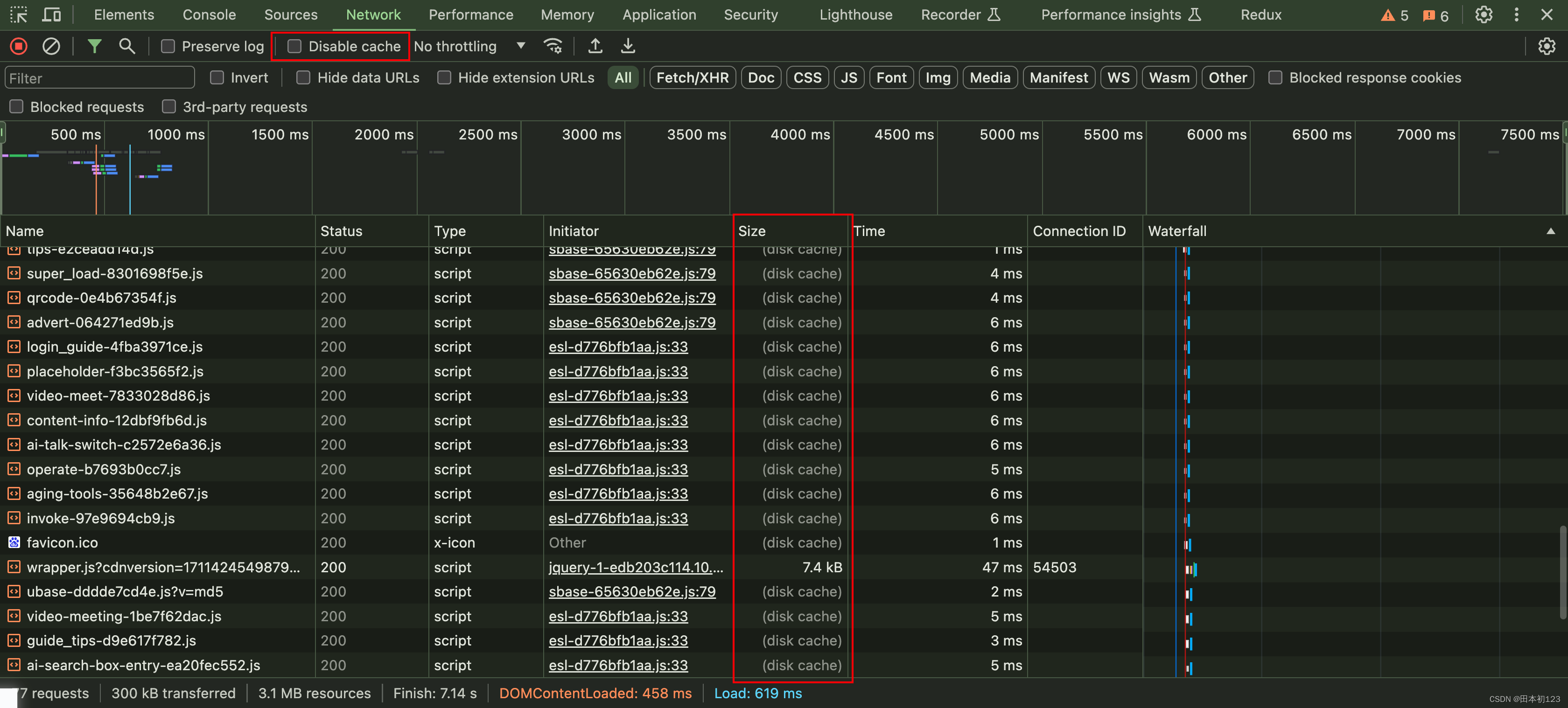
Task: Check Blocked response cookies
Action: point(1275,77)
